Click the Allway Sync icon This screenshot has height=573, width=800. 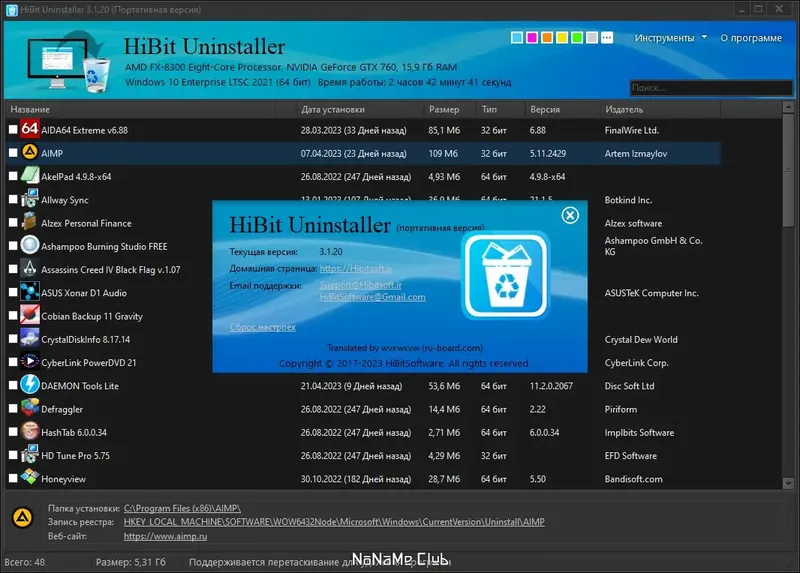(30, 199)
